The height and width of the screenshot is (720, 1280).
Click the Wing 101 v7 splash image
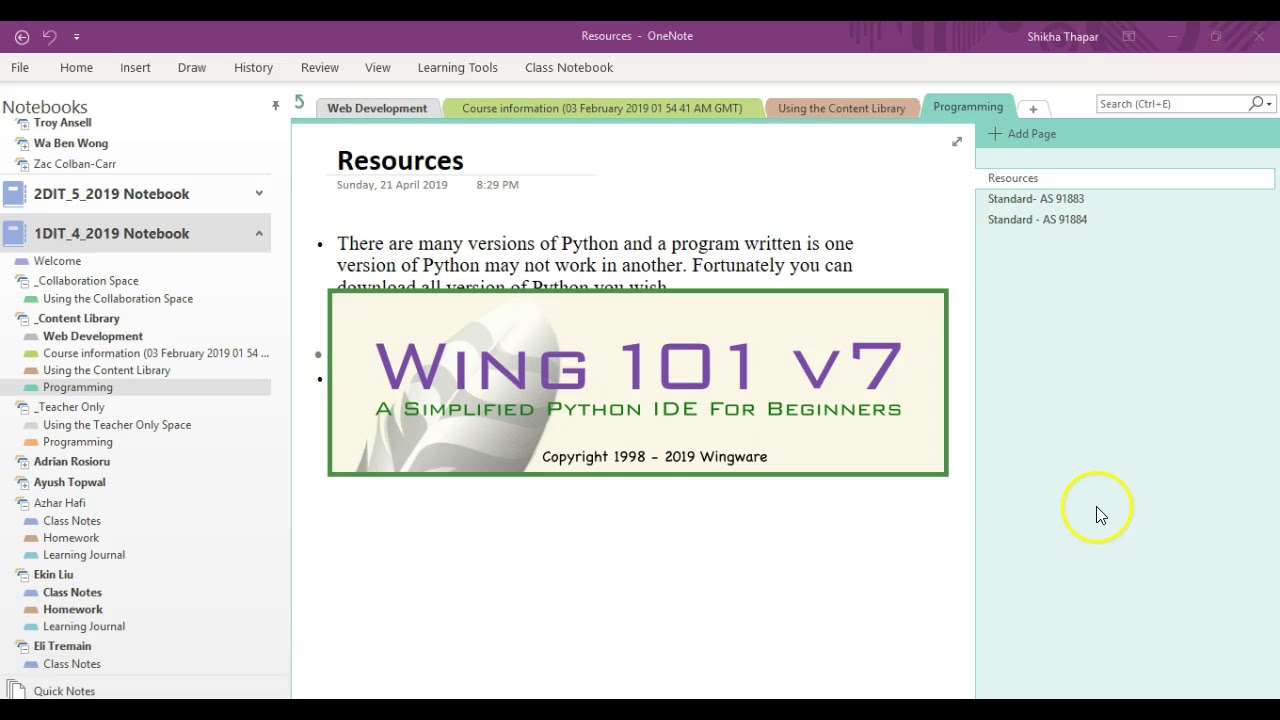(x=638, y=383)
